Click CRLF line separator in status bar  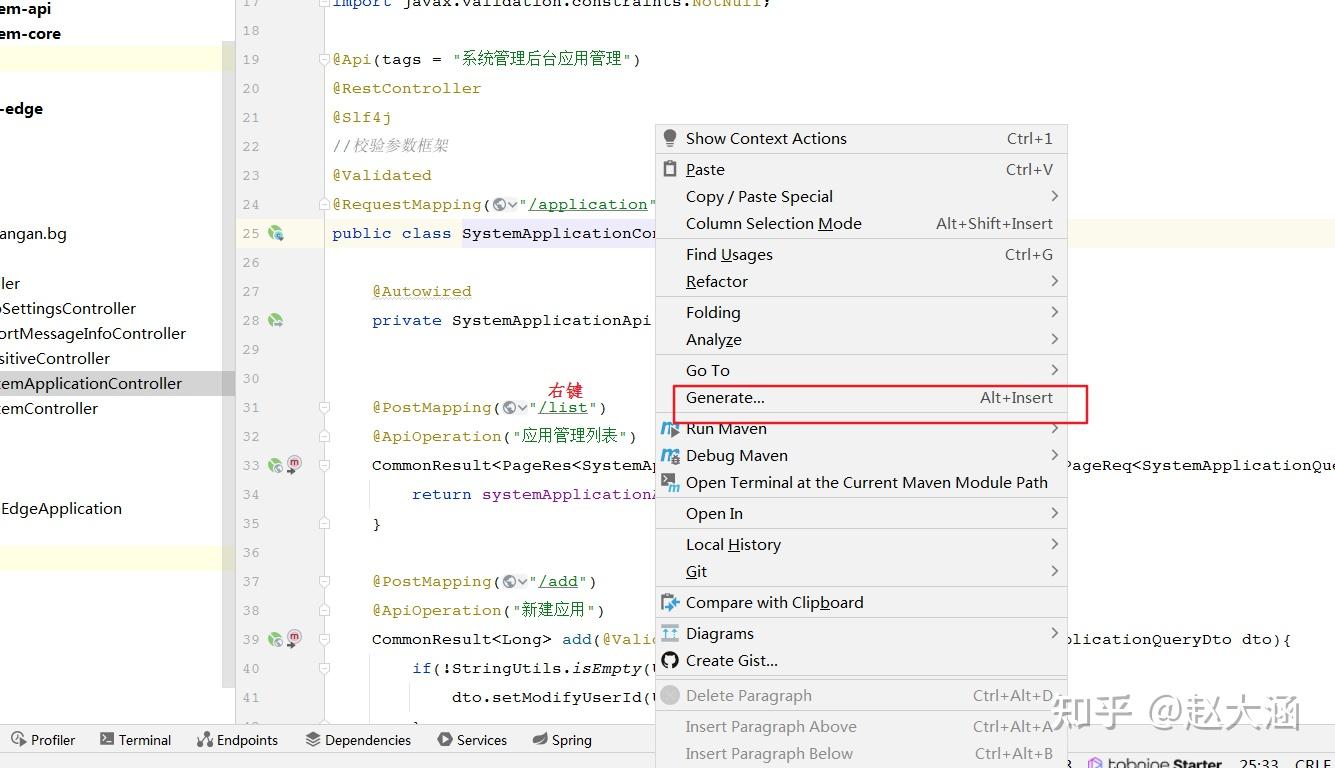[1311, 763]
